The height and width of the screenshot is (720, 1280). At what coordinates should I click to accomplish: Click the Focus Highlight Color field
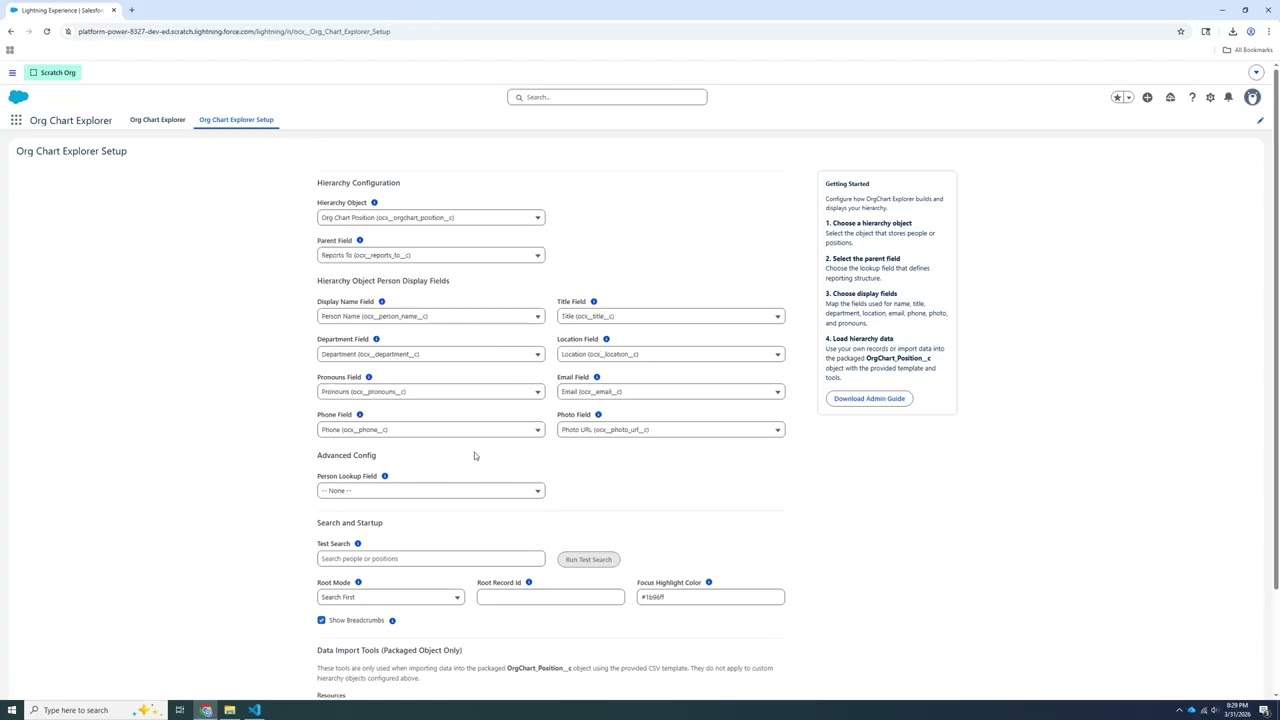[x=711, y=597]
